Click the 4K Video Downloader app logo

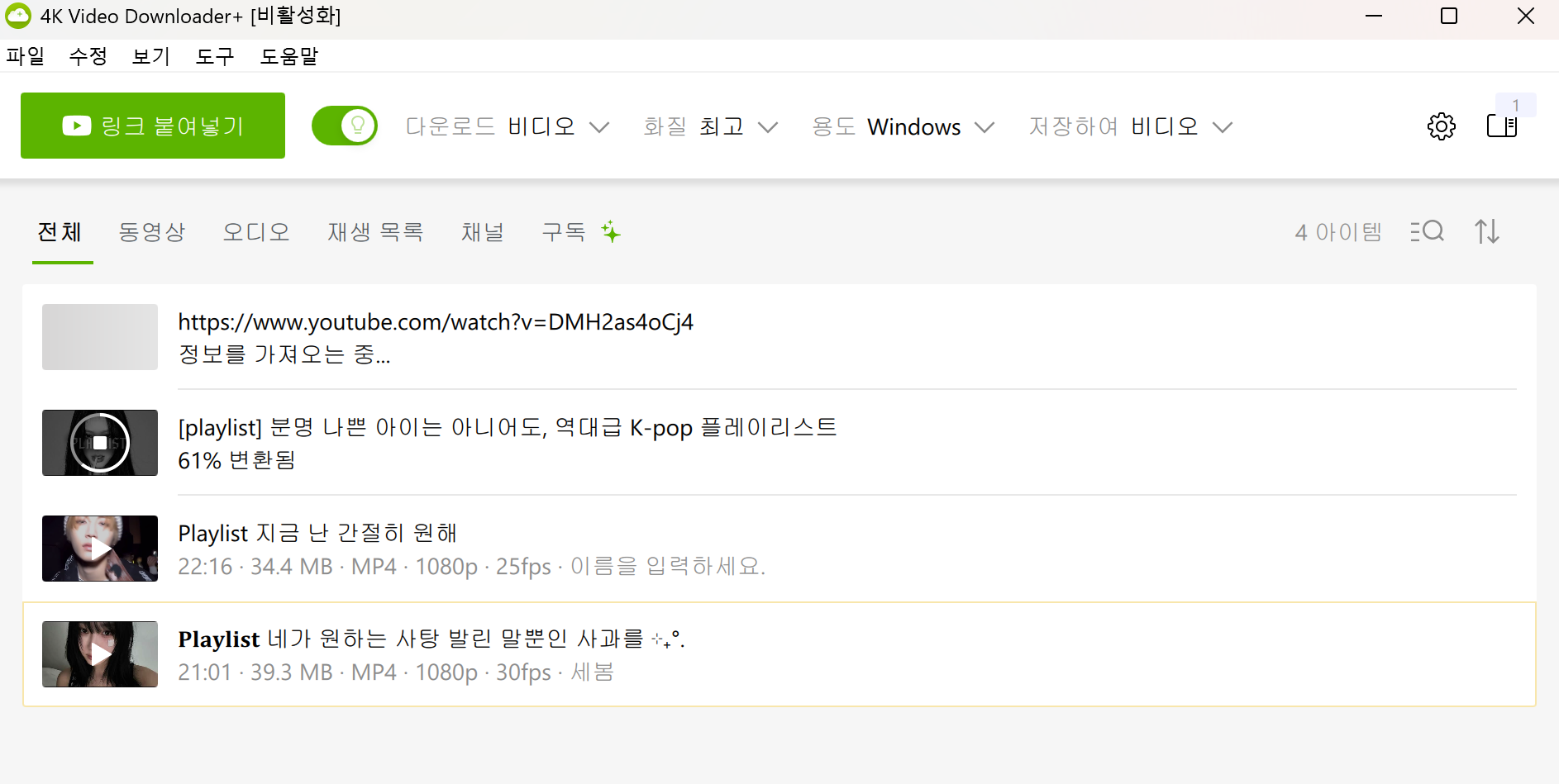[17, 16]
